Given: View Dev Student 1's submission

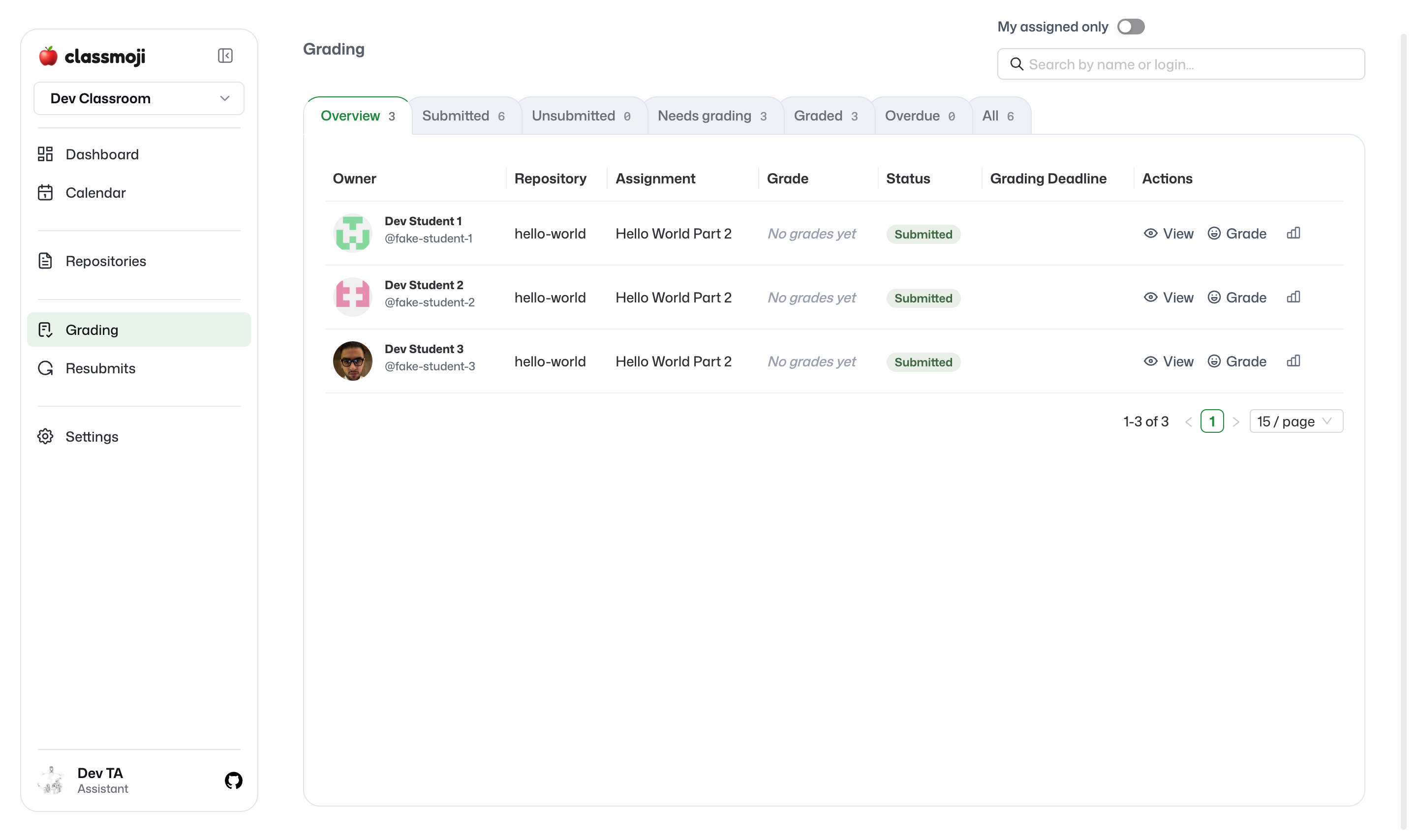Looking at the screenshot, I should pos(1169,233).
